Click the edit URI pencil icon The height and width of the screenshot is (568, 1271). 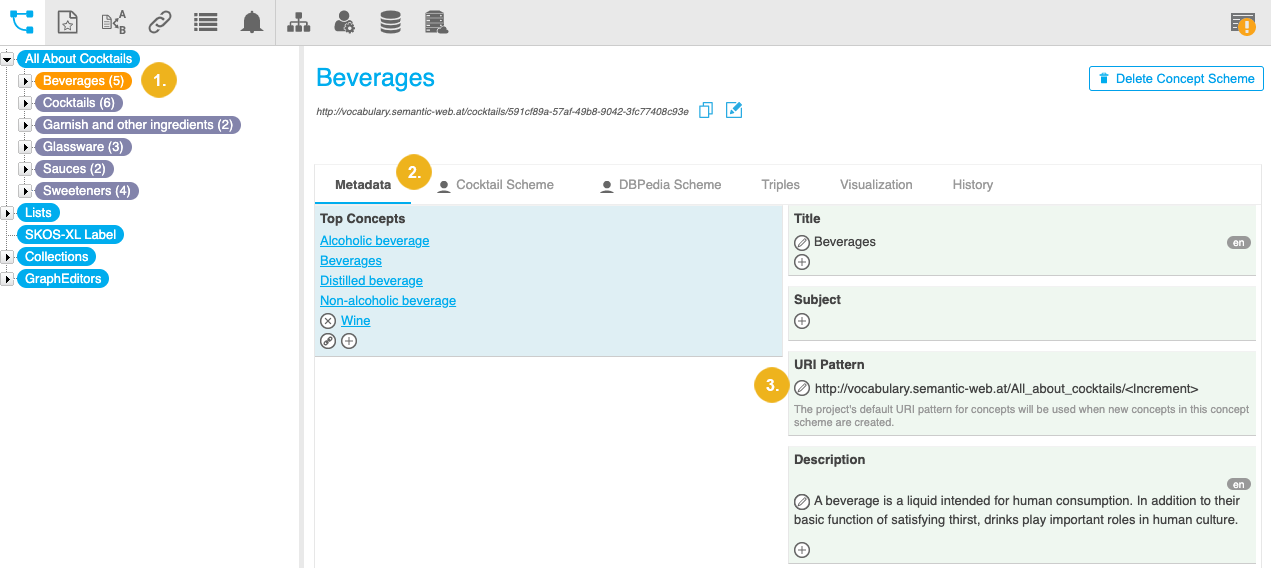click(734, 110)
